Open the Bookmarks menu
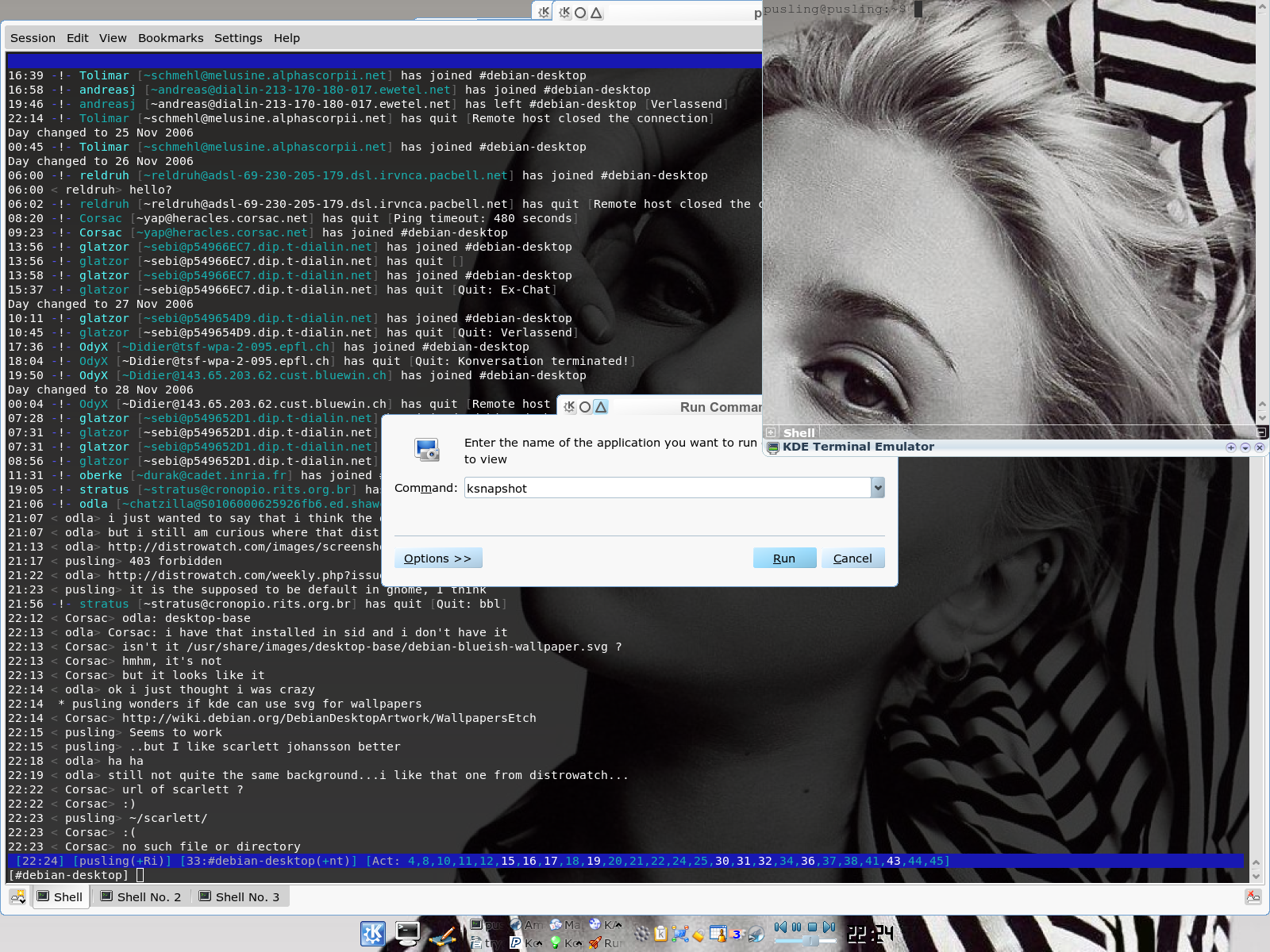Viewport: 1270px width, 952px height. coord(171,38)
